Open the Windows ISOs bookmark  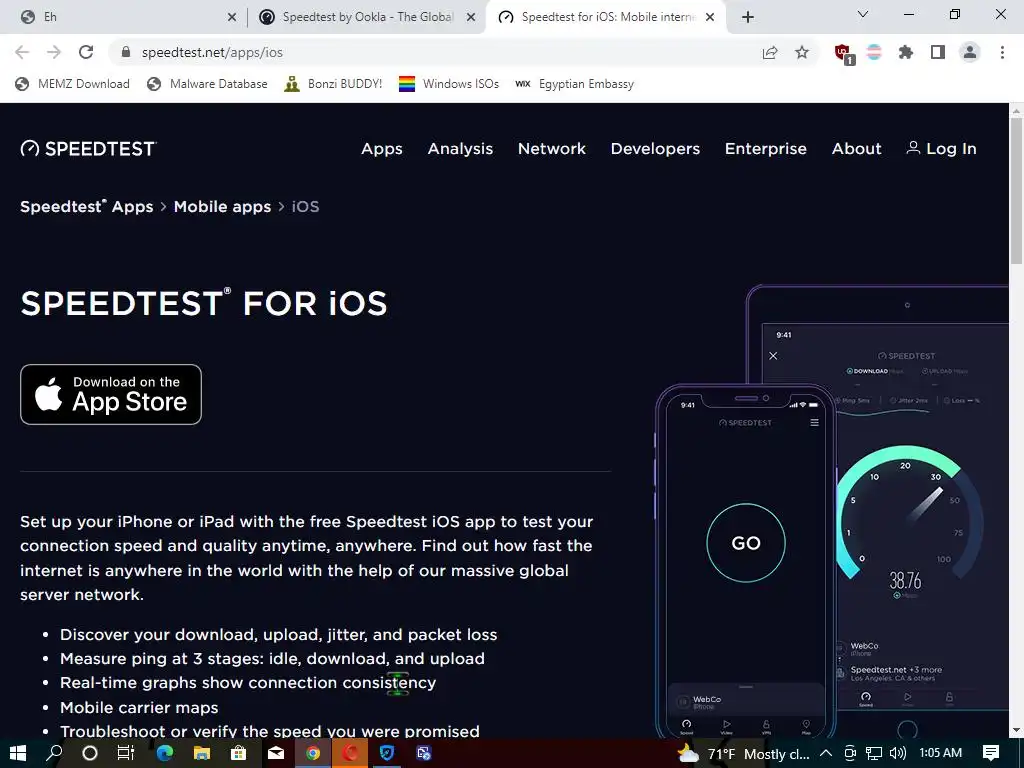coord(449,84)
